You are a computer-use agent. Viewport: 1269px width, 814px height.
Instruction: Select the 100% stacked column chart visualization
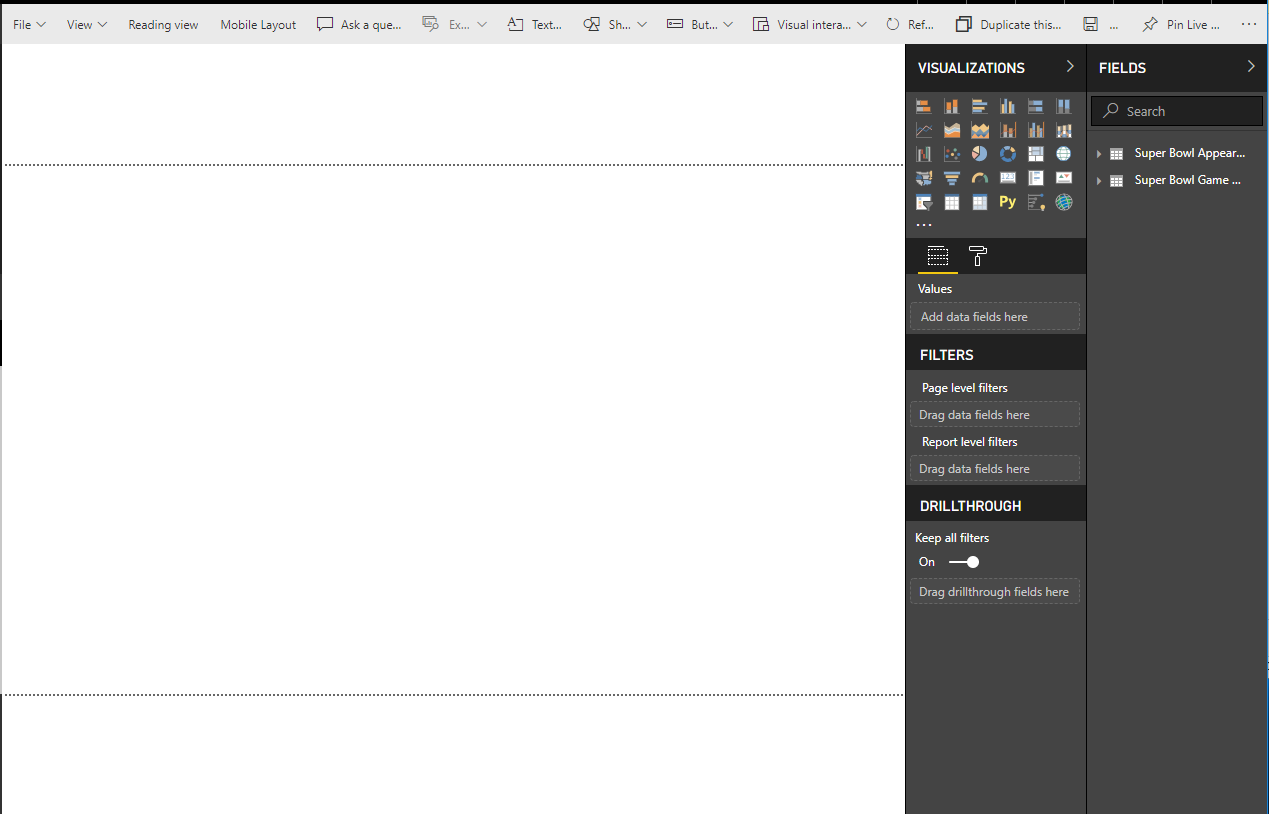coord(1064,106)
